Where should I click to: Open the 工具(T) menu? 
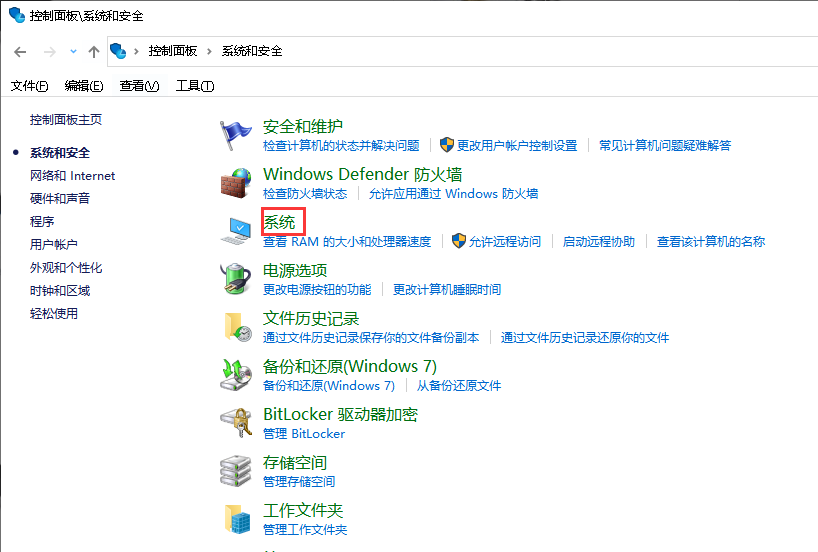pos(195,86)
